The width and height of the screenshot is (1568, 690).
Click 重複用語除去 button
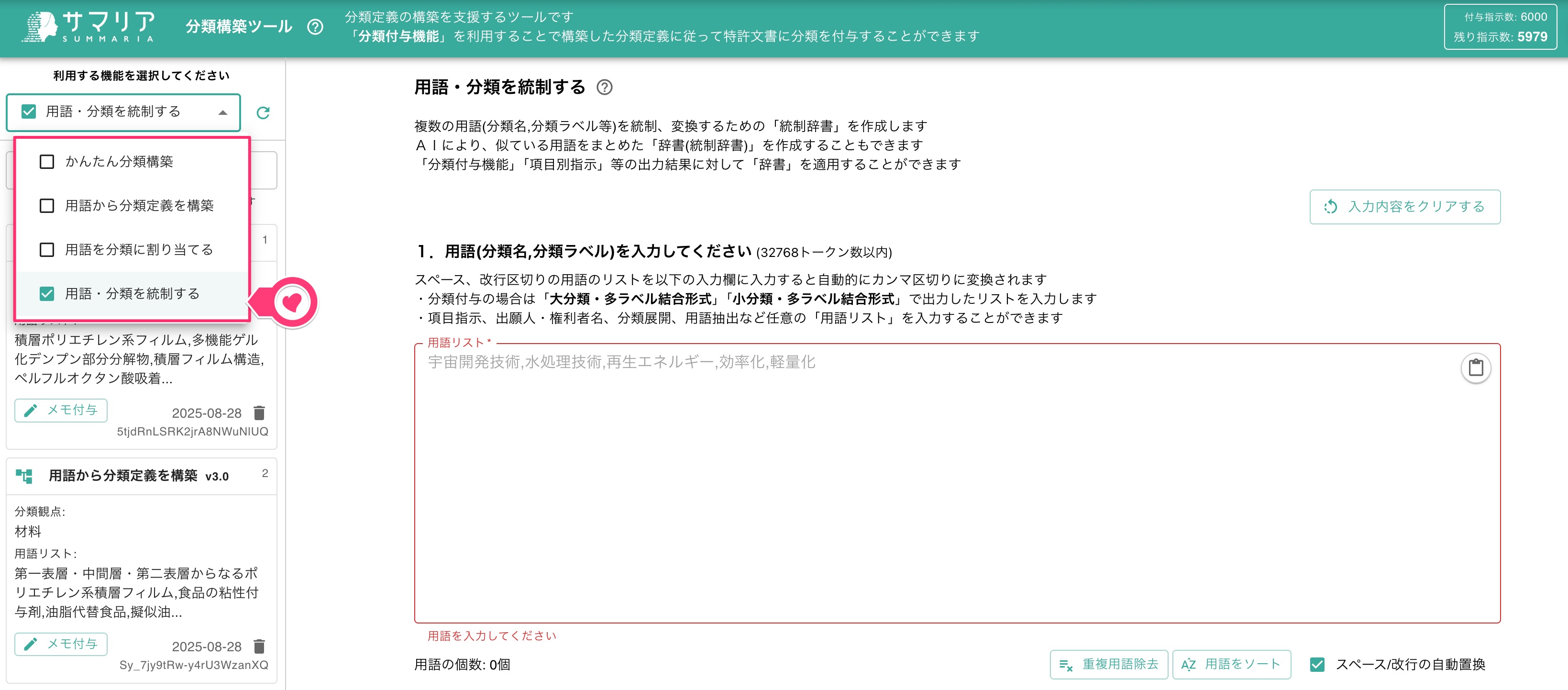pyautogui.click(x=1108, y=665)
